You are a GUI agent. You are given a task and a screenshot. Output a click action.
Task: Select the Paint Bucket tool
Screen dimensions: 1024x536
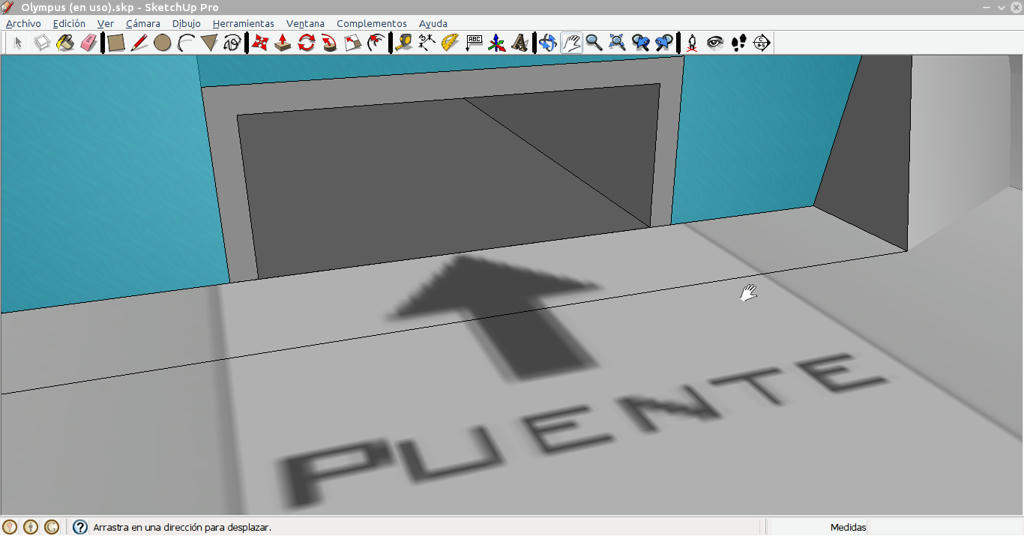click(65, 43)
